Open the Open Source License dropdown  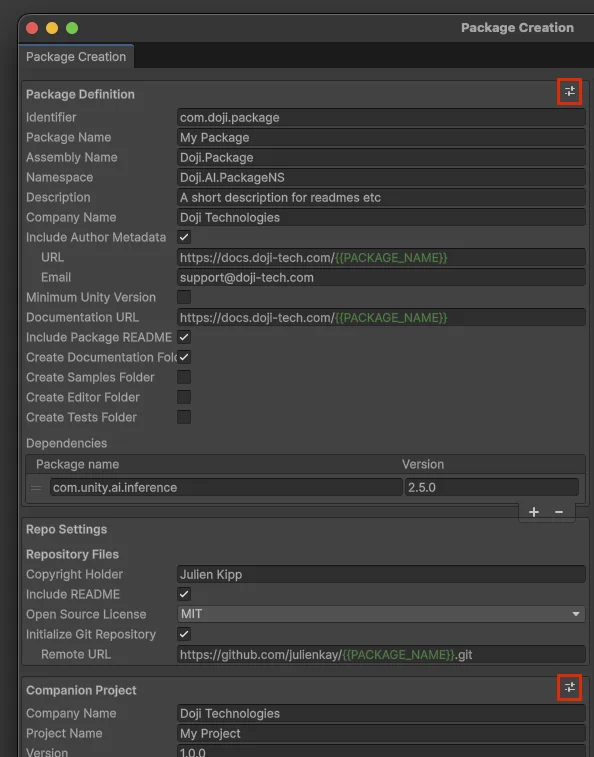(x=381, y=614)
